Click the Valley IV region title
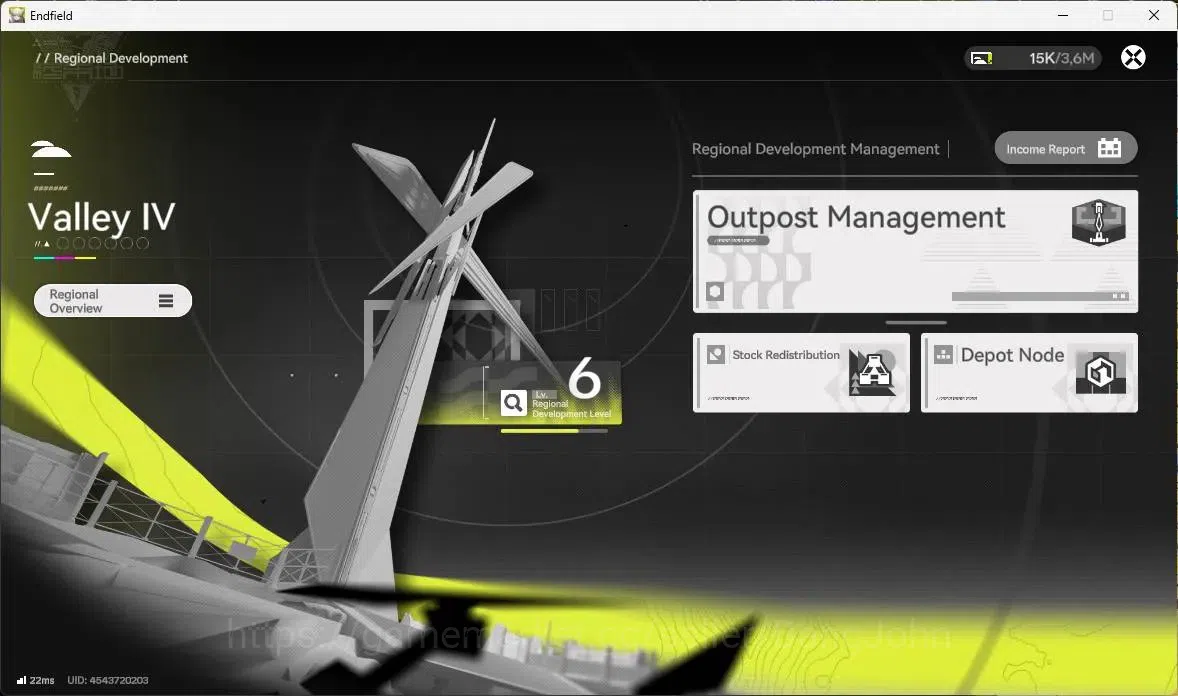The height and width of the screenshot is (696, 1178). pos(101,218)
